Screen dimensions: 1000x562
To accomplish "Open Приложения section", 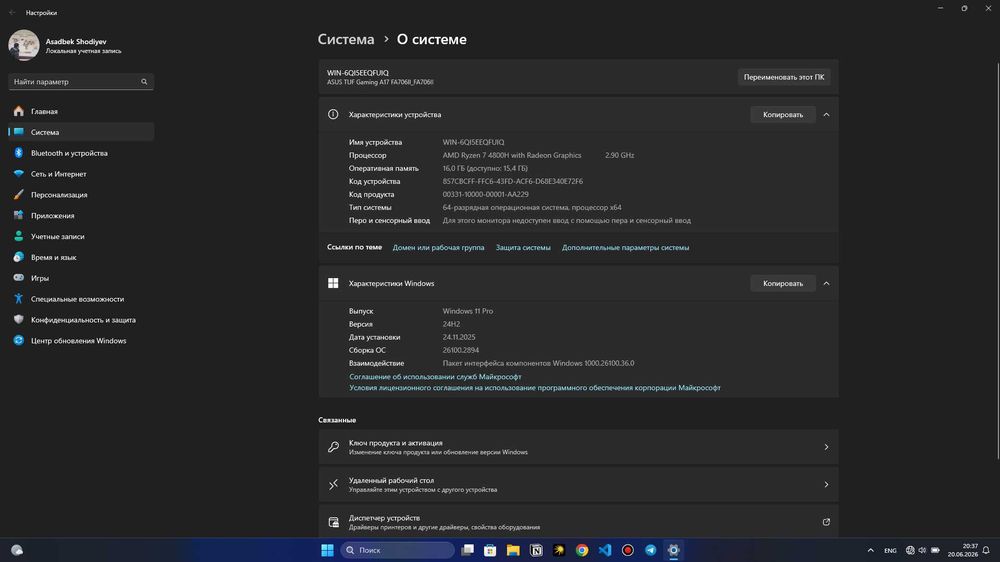I will click(x=81, y=216).
